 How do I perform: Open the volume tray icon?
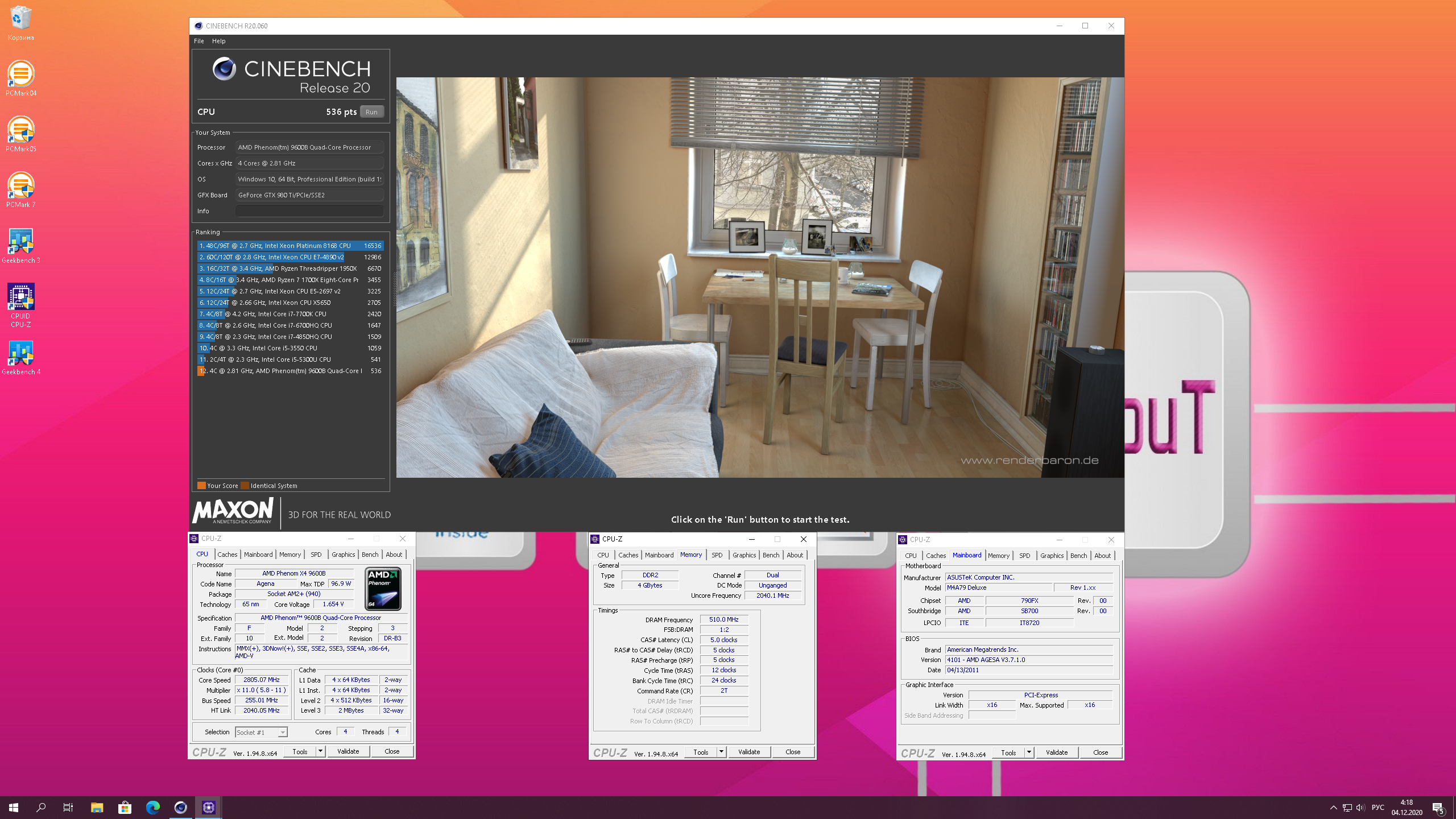pos(1360,808)
